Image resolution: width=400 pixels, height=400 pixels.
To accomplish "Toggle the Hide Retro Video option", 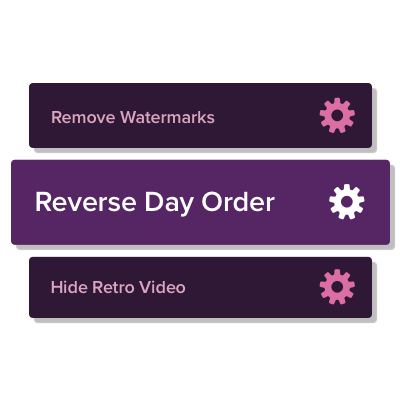I will click(200, 287).
